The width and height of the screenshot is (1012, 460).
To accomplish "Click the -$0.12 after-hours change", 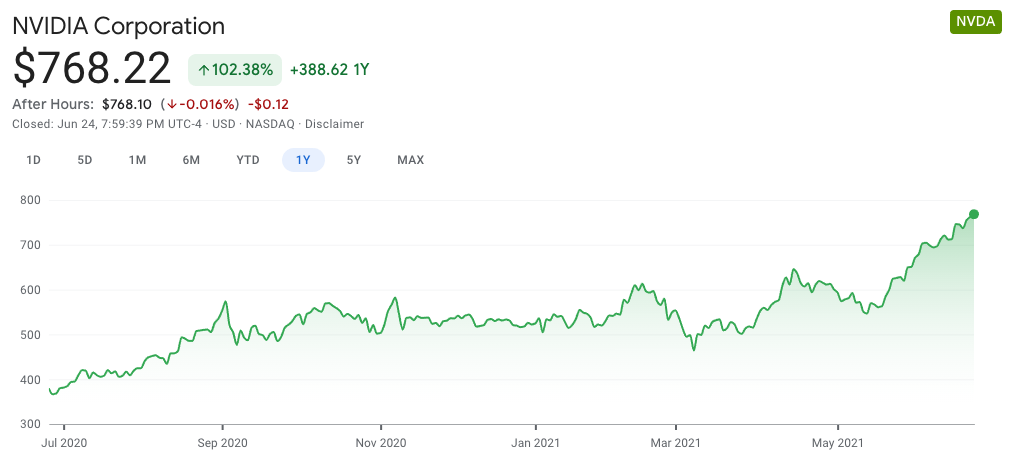I will 268,105.
